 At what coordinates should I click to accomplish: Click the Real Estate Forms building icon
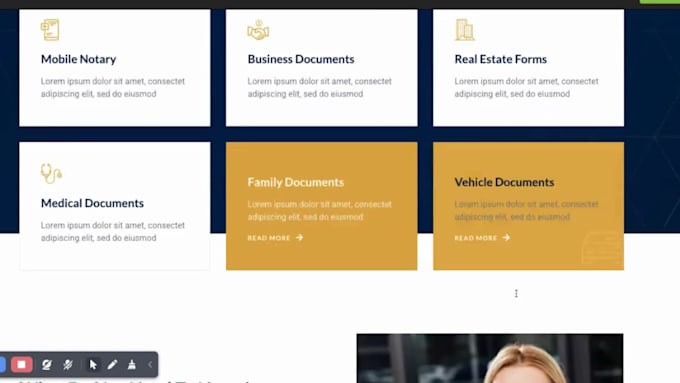click(x=465, y=30)
